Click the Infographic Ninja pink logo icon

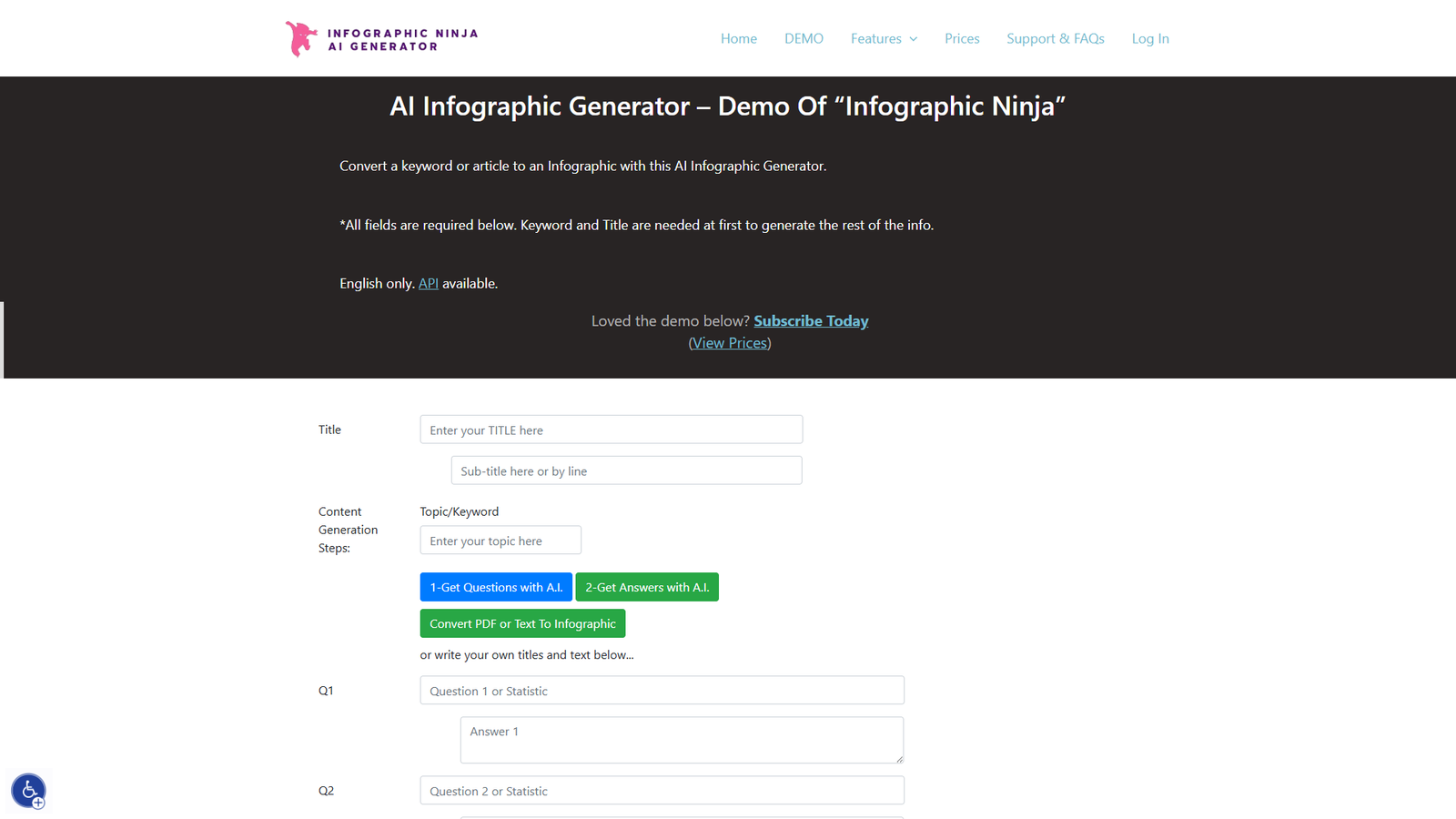point(298,38)
